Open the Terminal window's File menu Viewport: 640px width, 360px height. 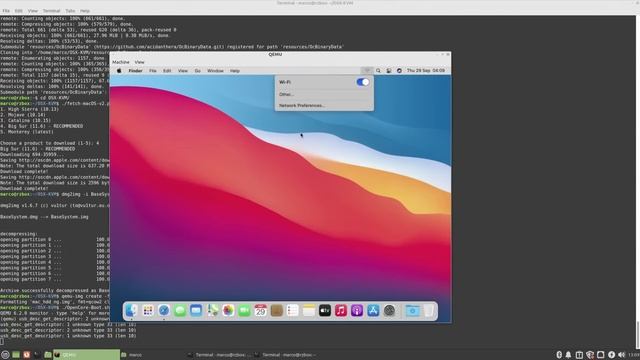[x=6, y=11]
